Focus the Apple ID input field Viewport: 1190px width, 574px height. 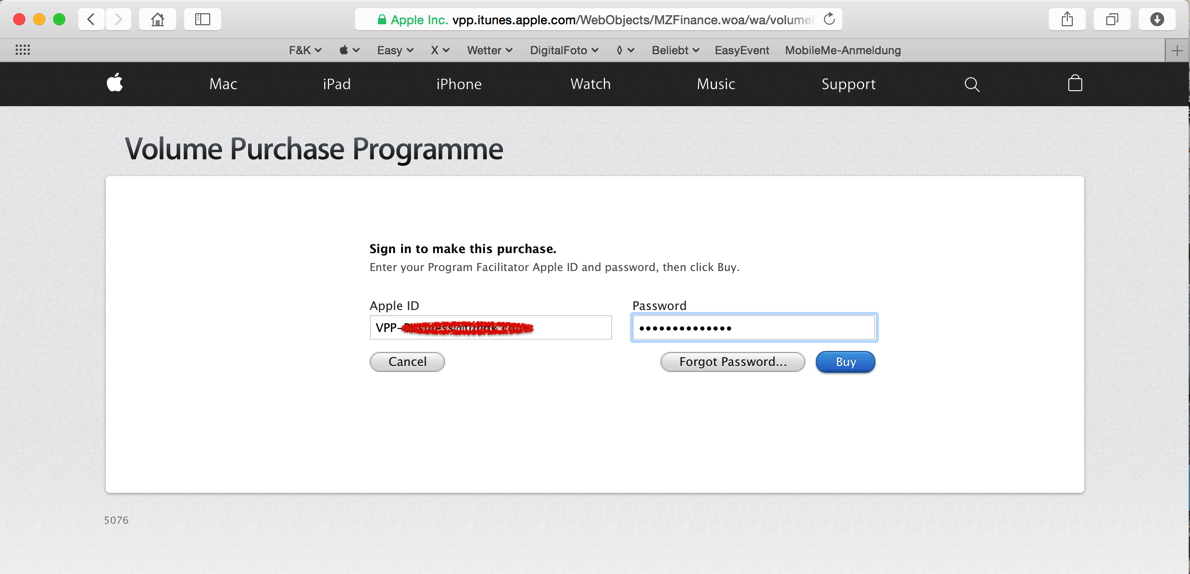[x=491, y=328]
